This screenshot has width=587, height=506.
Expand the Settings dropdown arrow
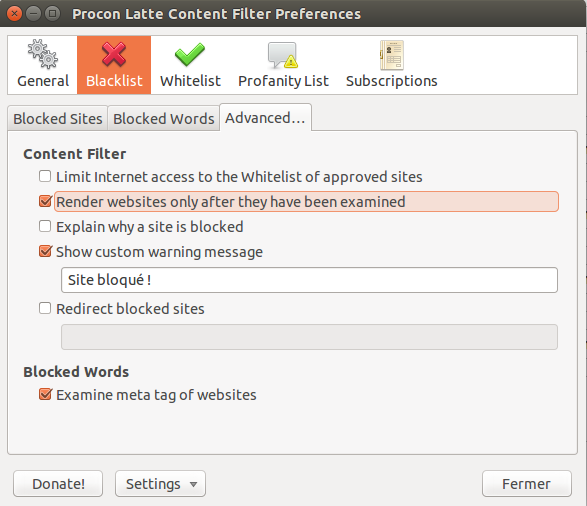coord(193,484)
